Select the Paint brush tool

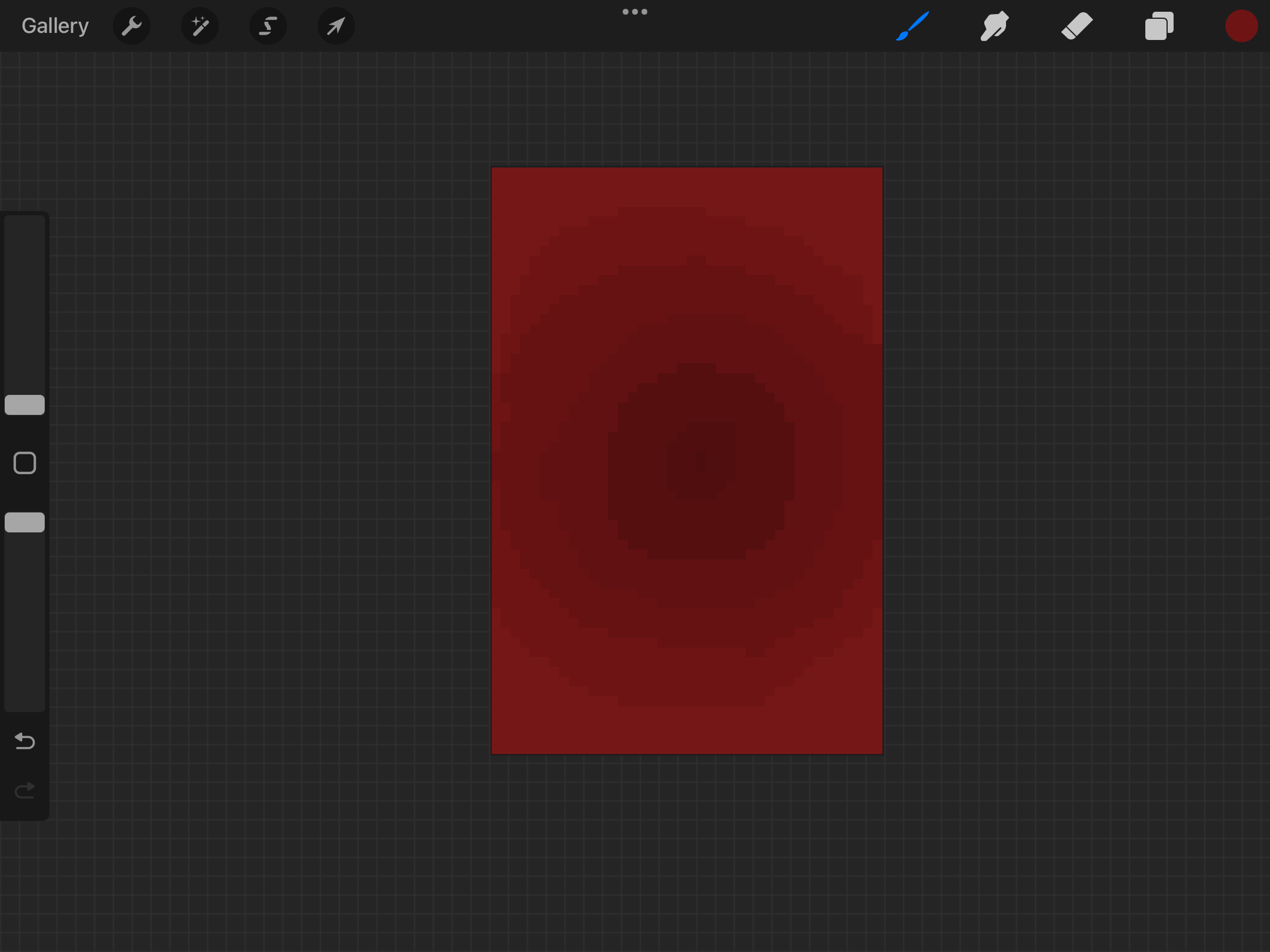[x=912, y=26]
